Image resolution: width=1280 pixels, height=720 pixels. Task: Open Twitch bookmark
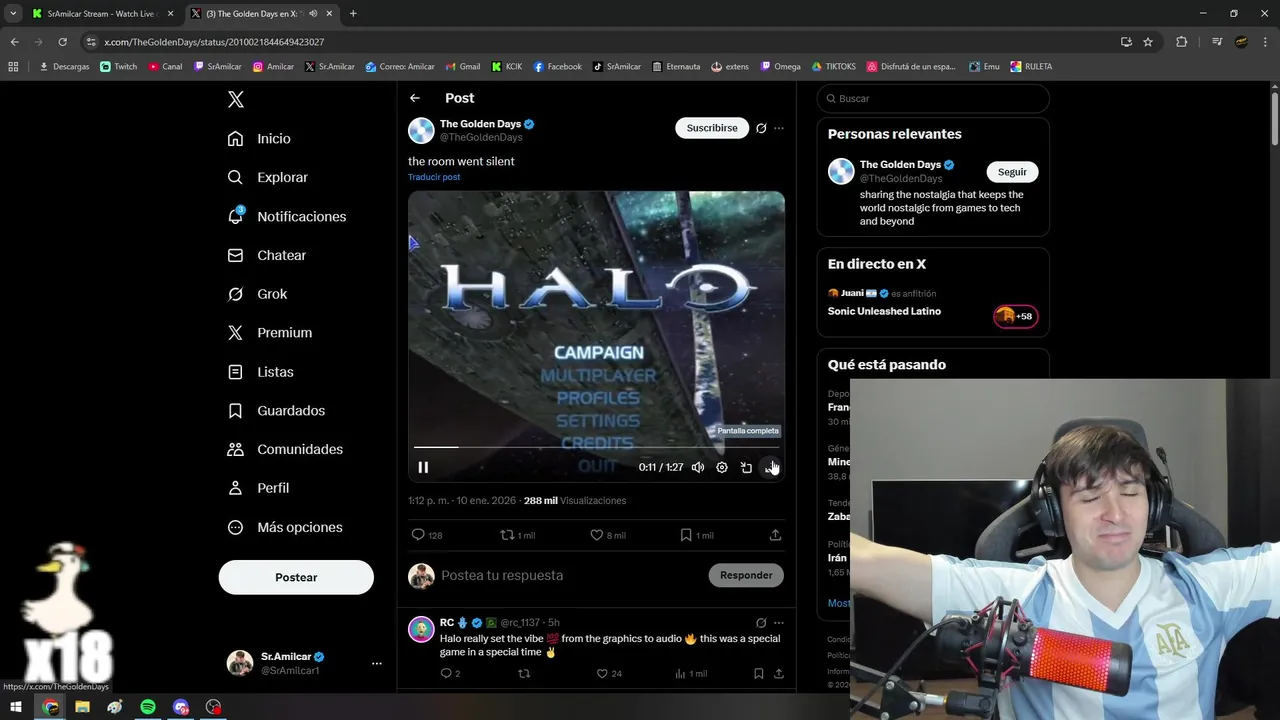pyautogui.click(x=119, y=67)
